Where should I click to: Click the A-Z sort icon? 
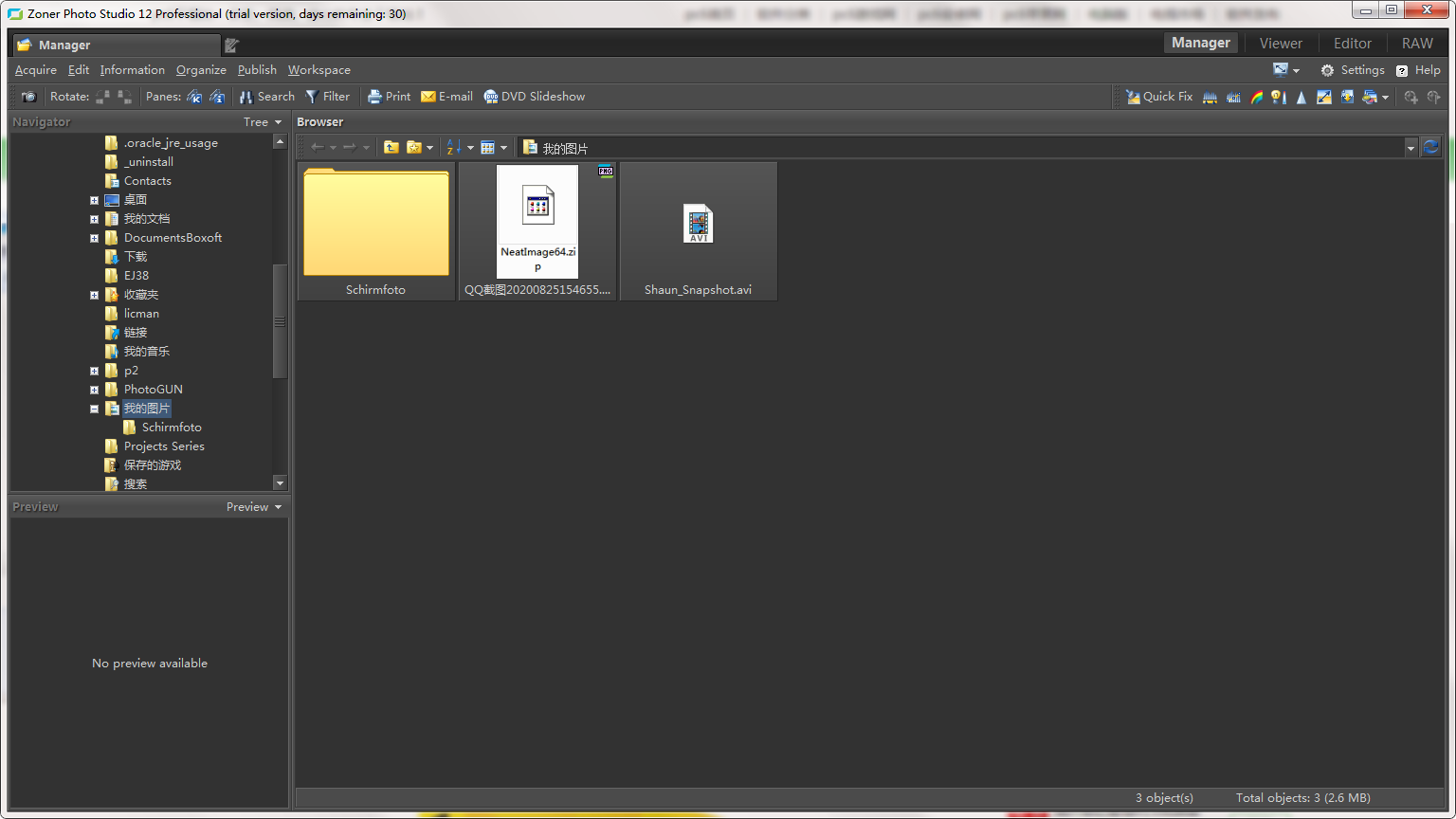coord(454,148)
